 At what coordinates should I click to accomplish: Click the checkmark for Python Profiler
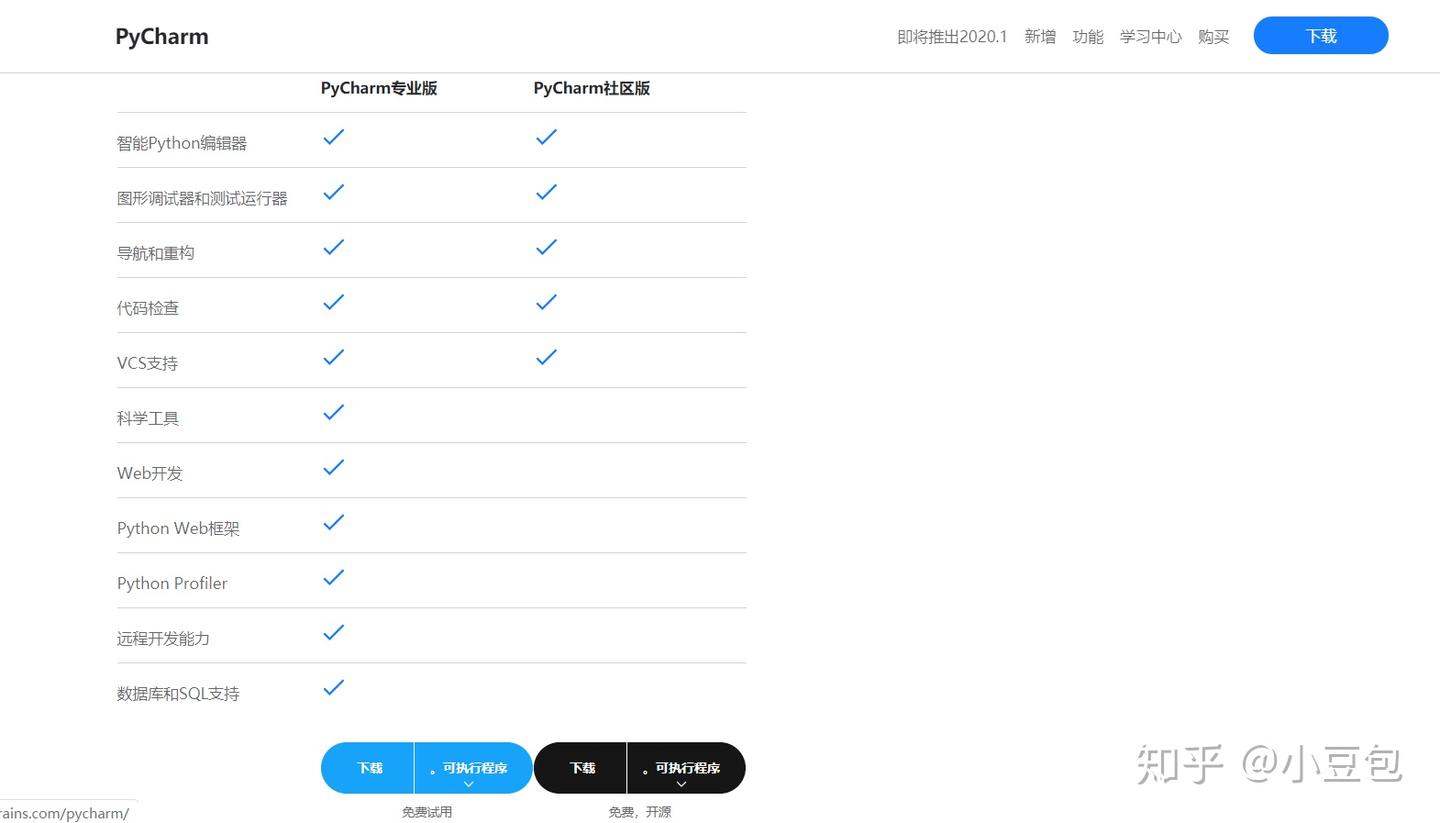(x=334, y=577)
